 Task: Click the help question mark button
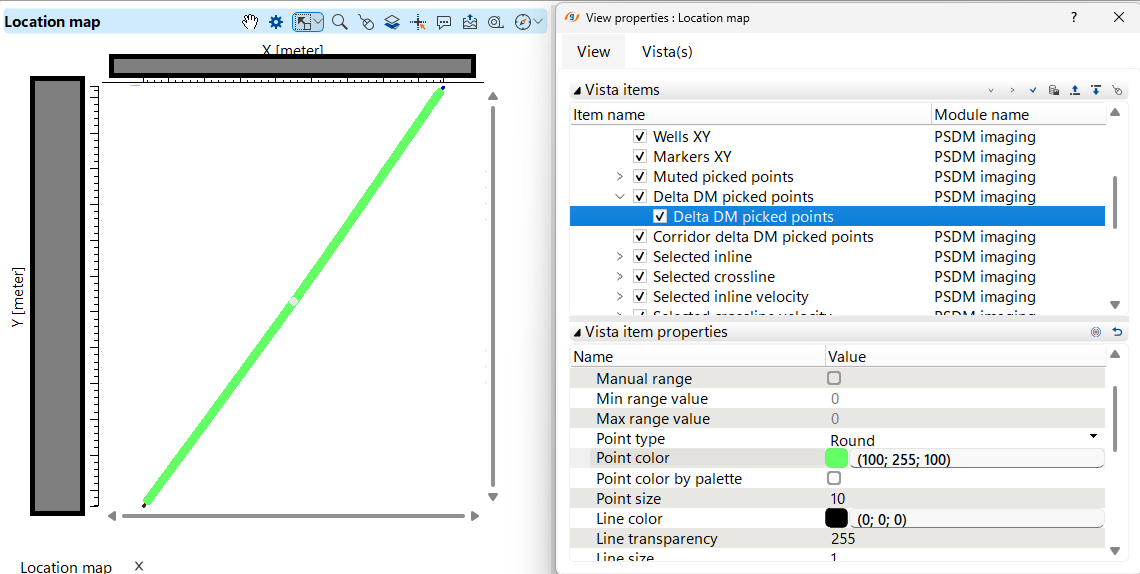(1074, 17)
